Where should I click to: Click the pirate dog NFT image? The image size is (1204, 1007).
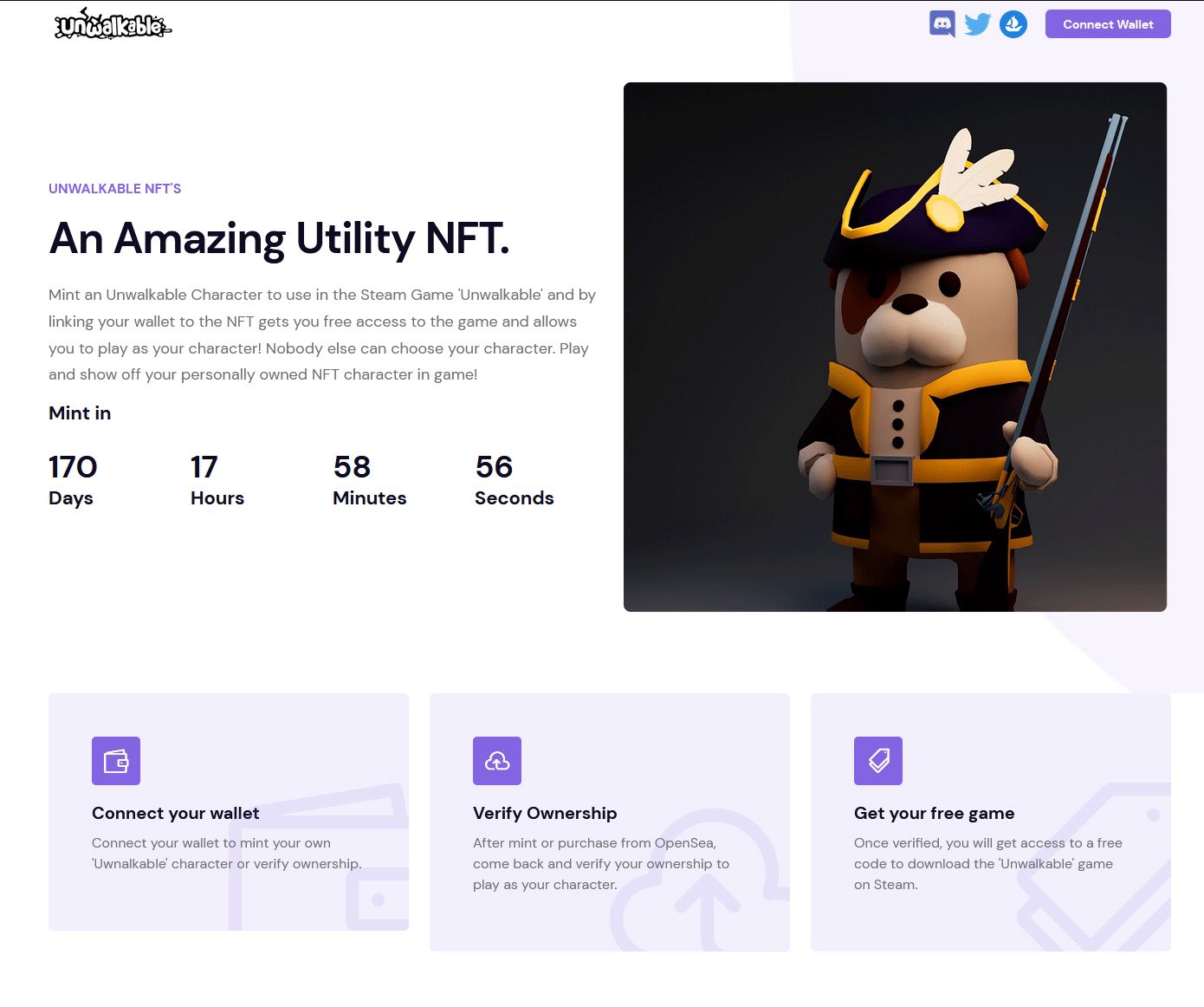895,347
